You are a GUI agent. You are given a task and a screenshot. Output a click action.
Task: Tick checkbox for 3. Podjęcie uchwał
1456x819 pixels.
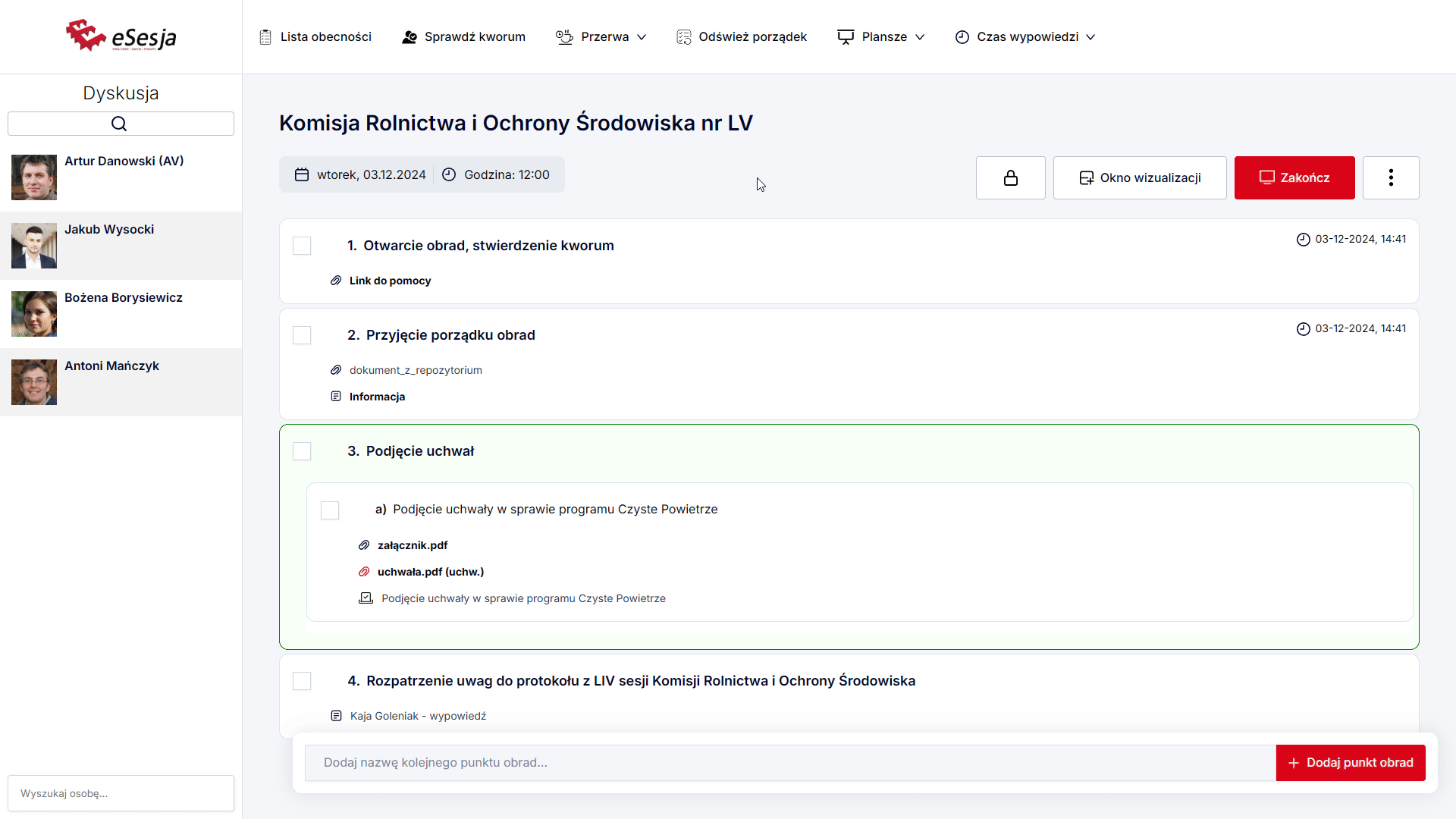[302, 451]
